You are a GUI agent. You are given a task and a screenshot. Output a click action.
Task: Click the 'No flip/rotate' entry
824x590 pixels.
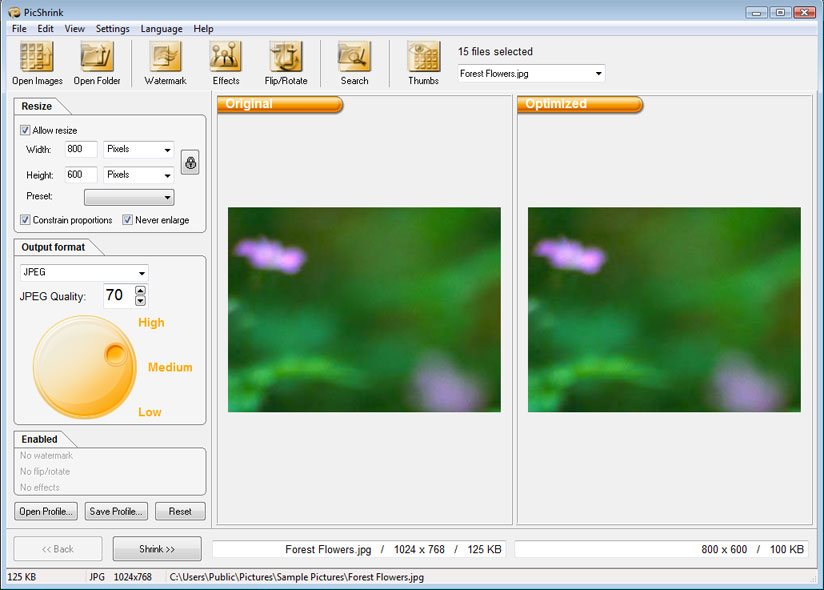(x=45, y=471)
